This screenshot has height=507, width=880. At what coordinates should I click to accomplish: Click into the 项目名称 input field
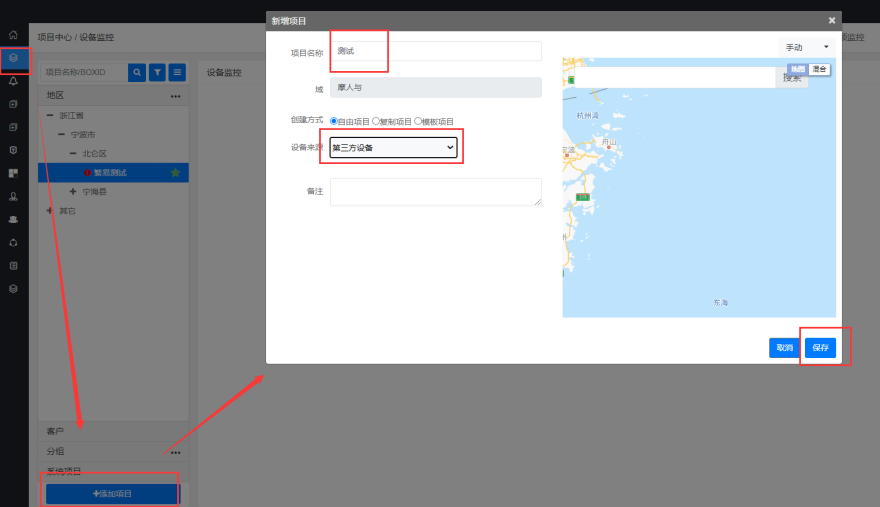(x=436, y=51)
